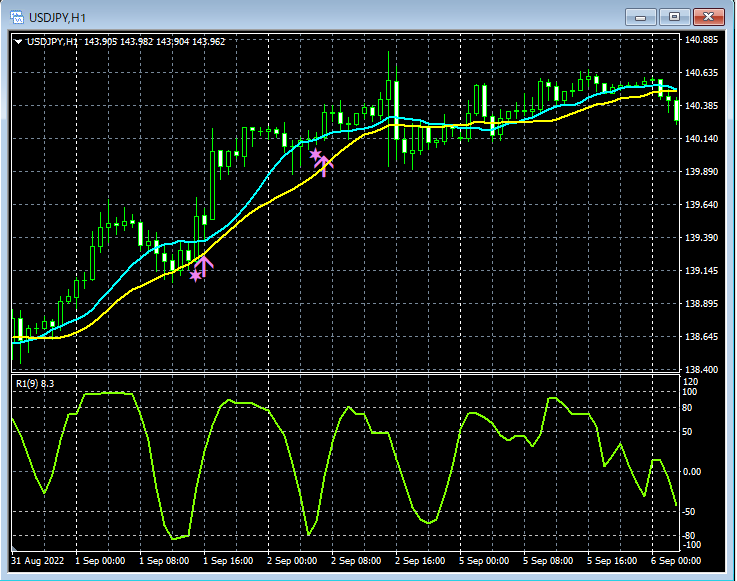
Task: Click the 138.400 price scale label
Action: (x=701, y=369)
